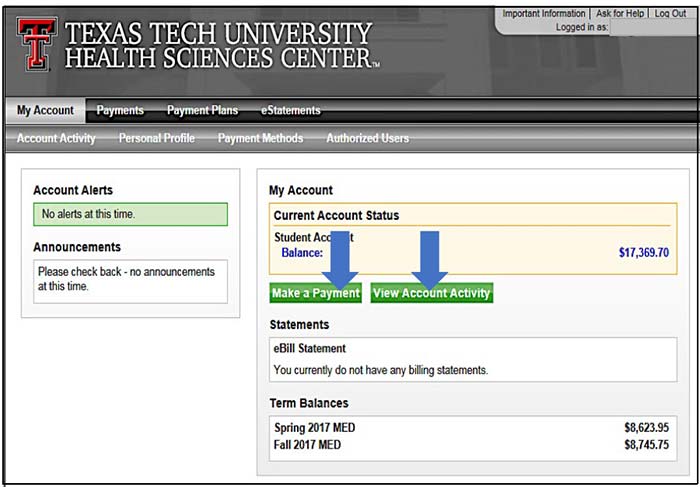This screenshot has width=700, height=487.
Task: Select the $17,369.70 balance amount
Action: tap(644, 253)
